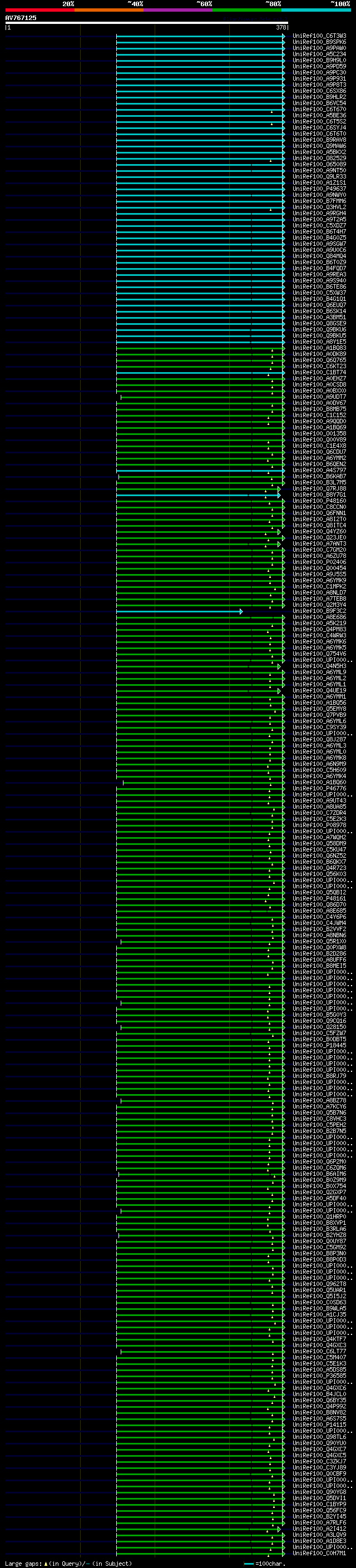This screenshot has width=356, height=1568.
Task: Select hit label UniRef100_C7GM20
Action: click(x=319, y=550)
